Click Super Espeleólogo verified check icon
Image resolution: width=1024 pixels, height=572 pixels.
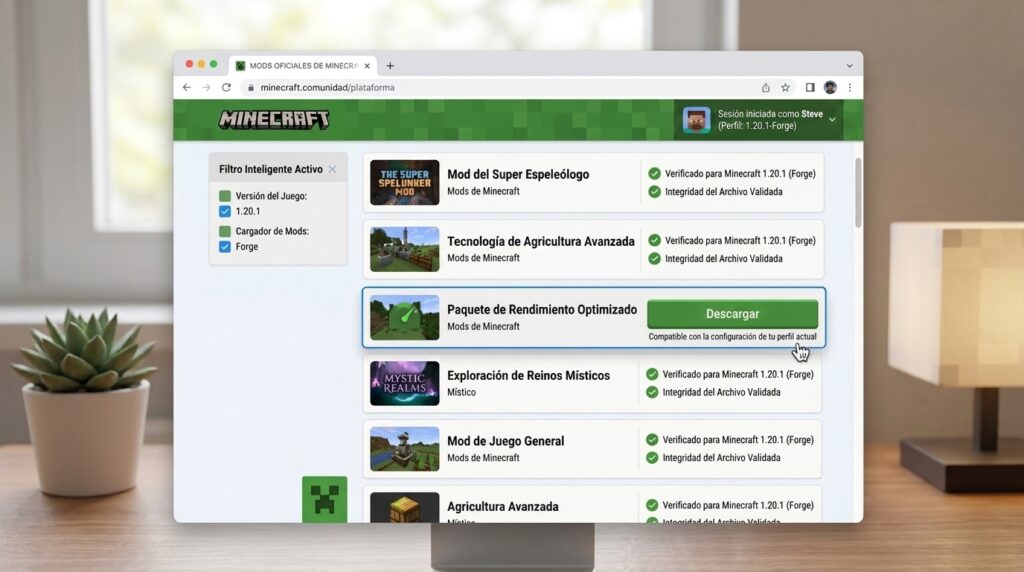[654, 174]
